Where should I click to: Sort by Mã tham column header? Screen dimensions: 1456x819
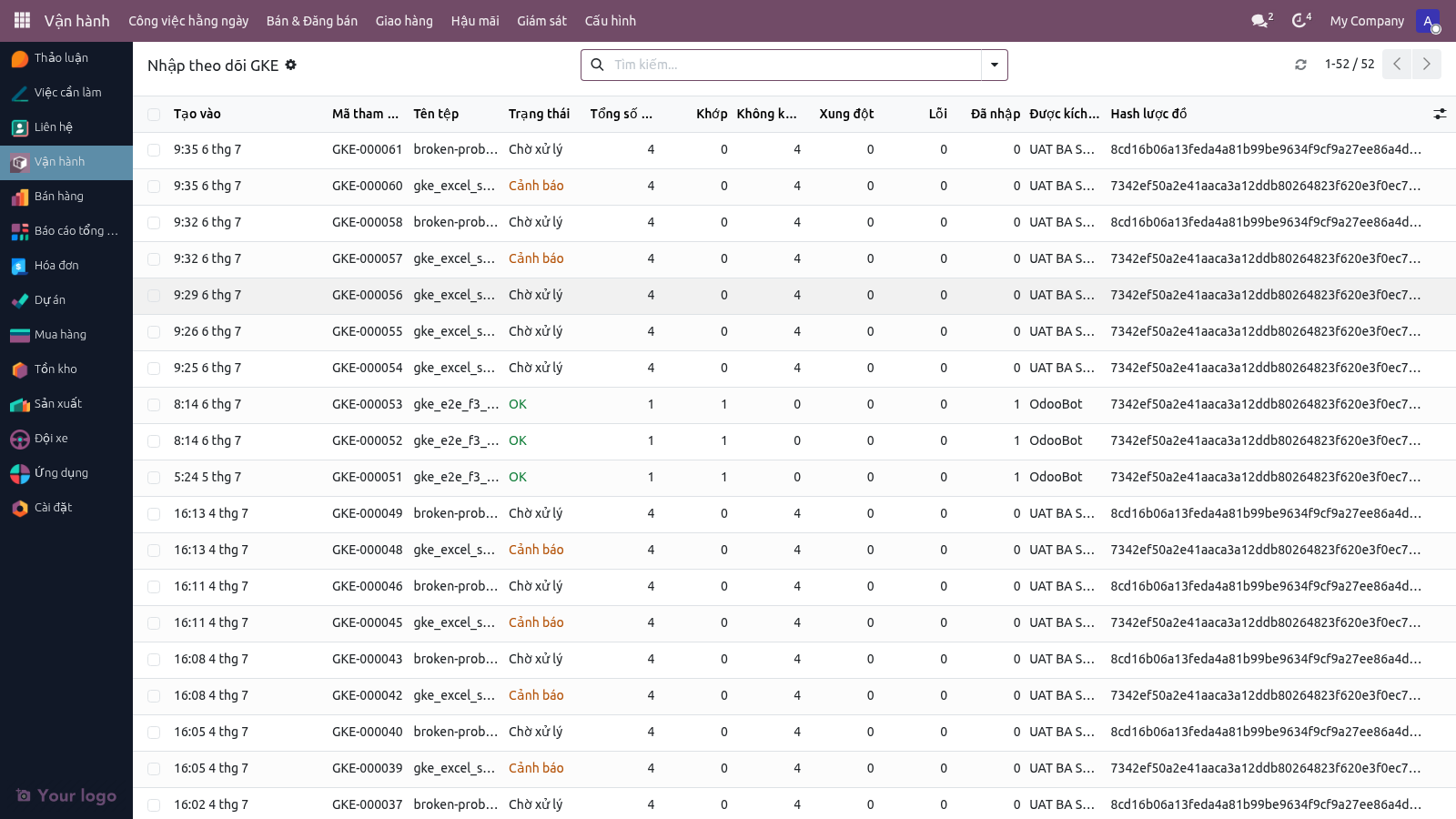pos(365,114)
